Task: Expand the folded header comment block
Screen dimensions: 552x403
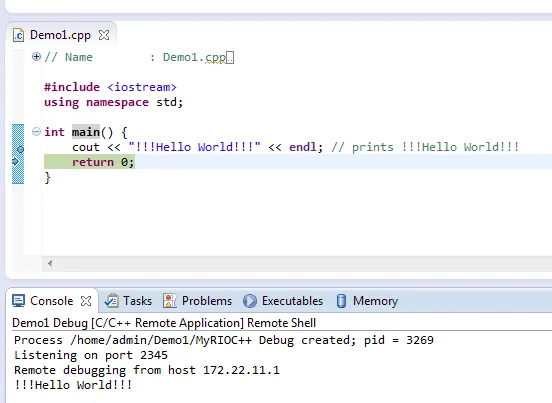Action: (36, 57)
